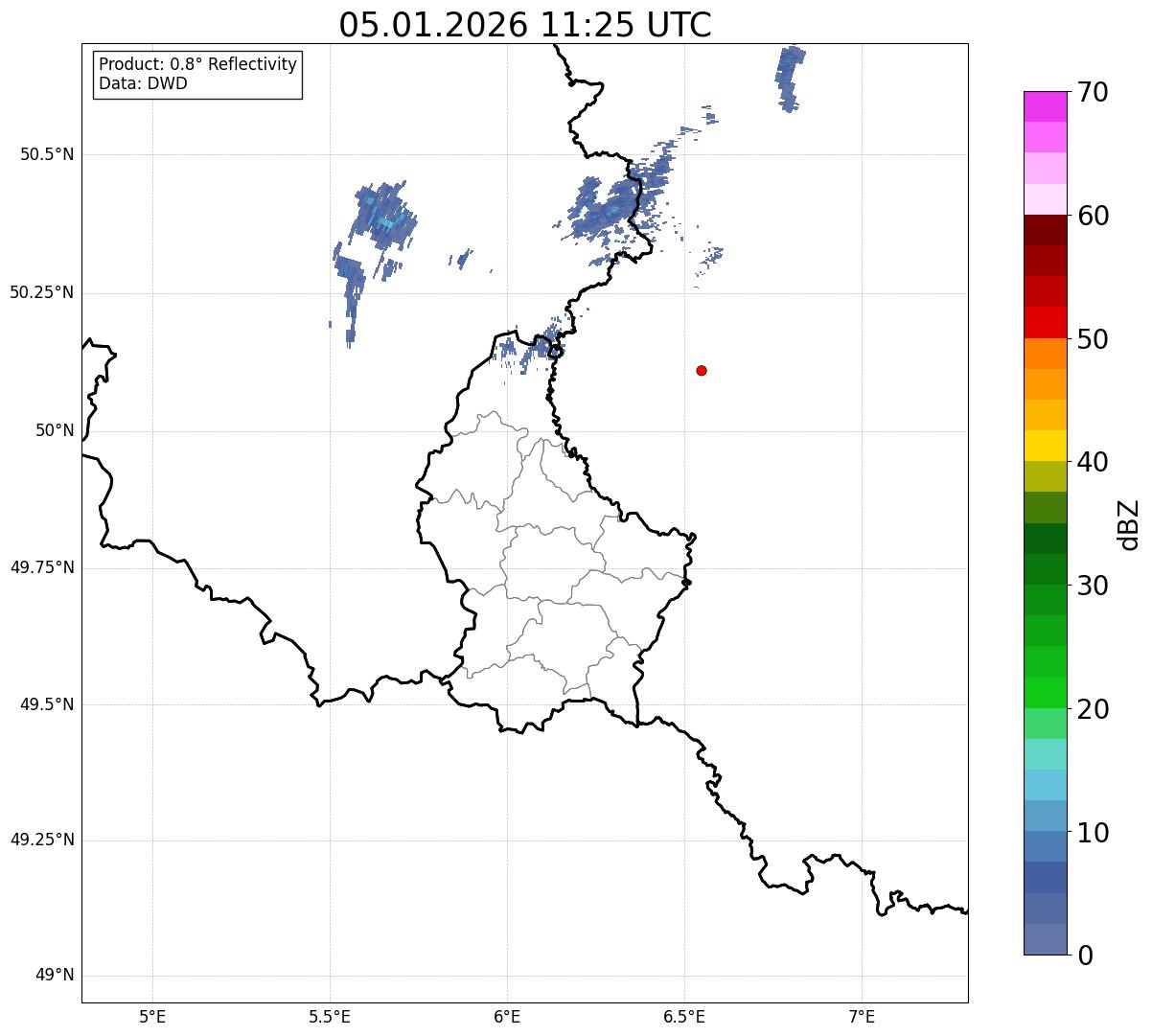Screen dimensions: 1152x1036
Task: Pick the orange band below 50 dBZ
Action: tap(1045, 354)
